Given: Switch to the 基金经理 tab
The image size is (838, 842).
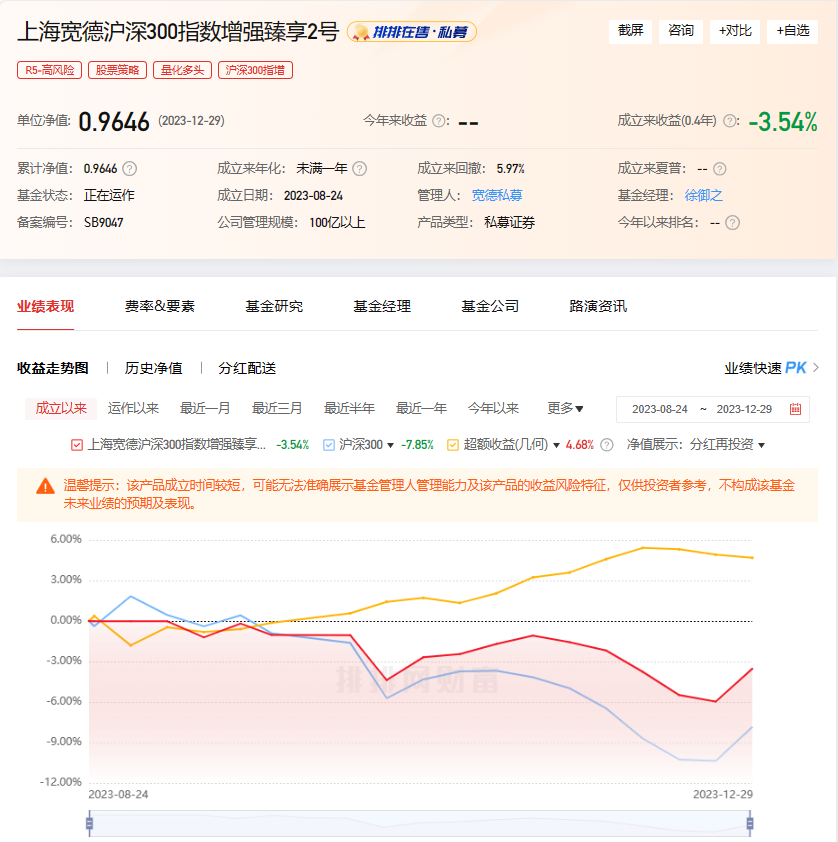Looking at the screenshot, I should (x=382, y=307).
